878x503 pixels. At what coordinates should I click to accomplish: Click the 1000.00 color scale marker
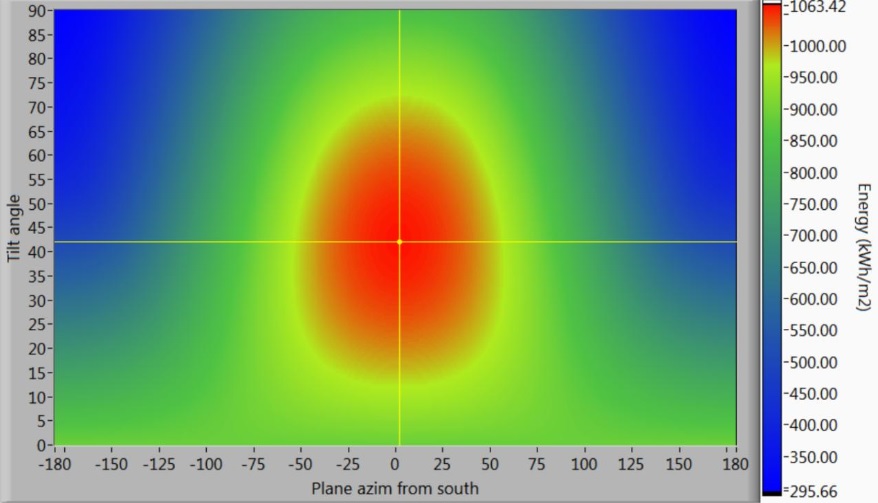(818, 46)
